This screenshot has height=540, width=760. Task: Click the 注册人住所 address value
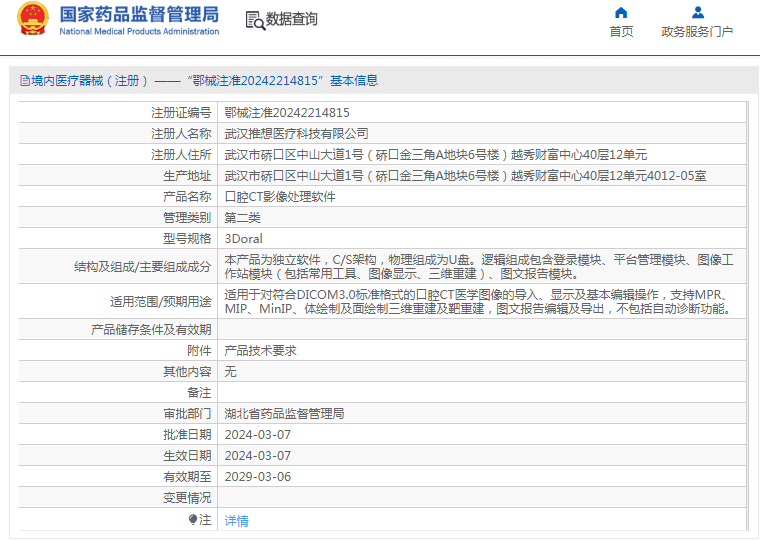pos(435,155)
